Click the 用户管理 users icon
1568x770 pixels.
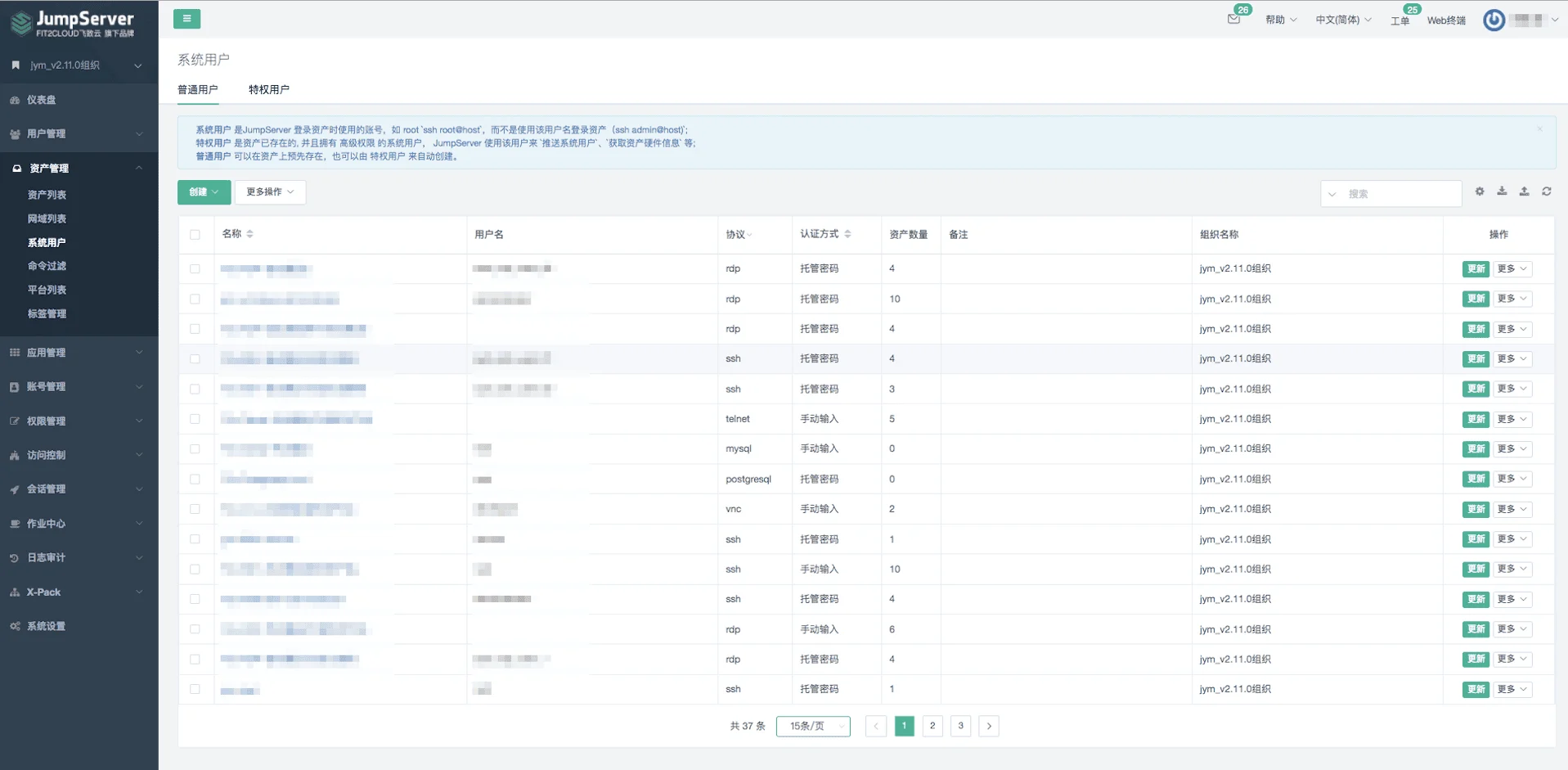click(x=15, y=134)
